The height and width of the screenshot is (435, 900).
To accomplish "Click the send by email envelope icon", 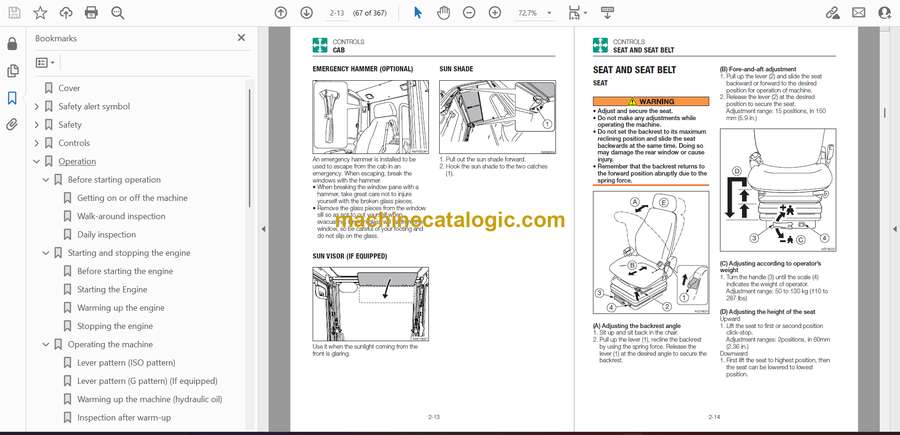I will click(859, 13).
